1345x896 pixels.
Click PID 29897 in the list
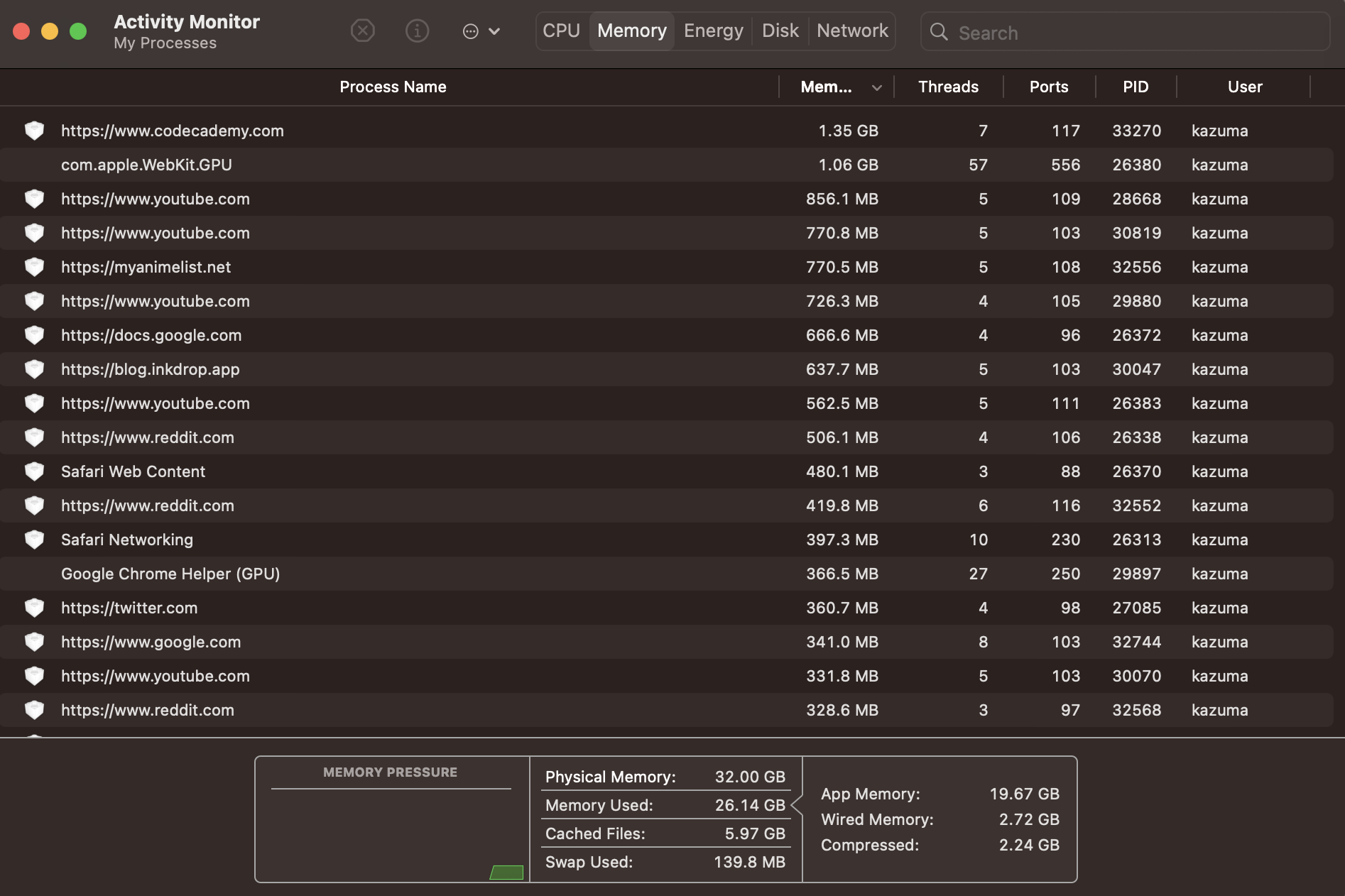(x=1136, y=574)
